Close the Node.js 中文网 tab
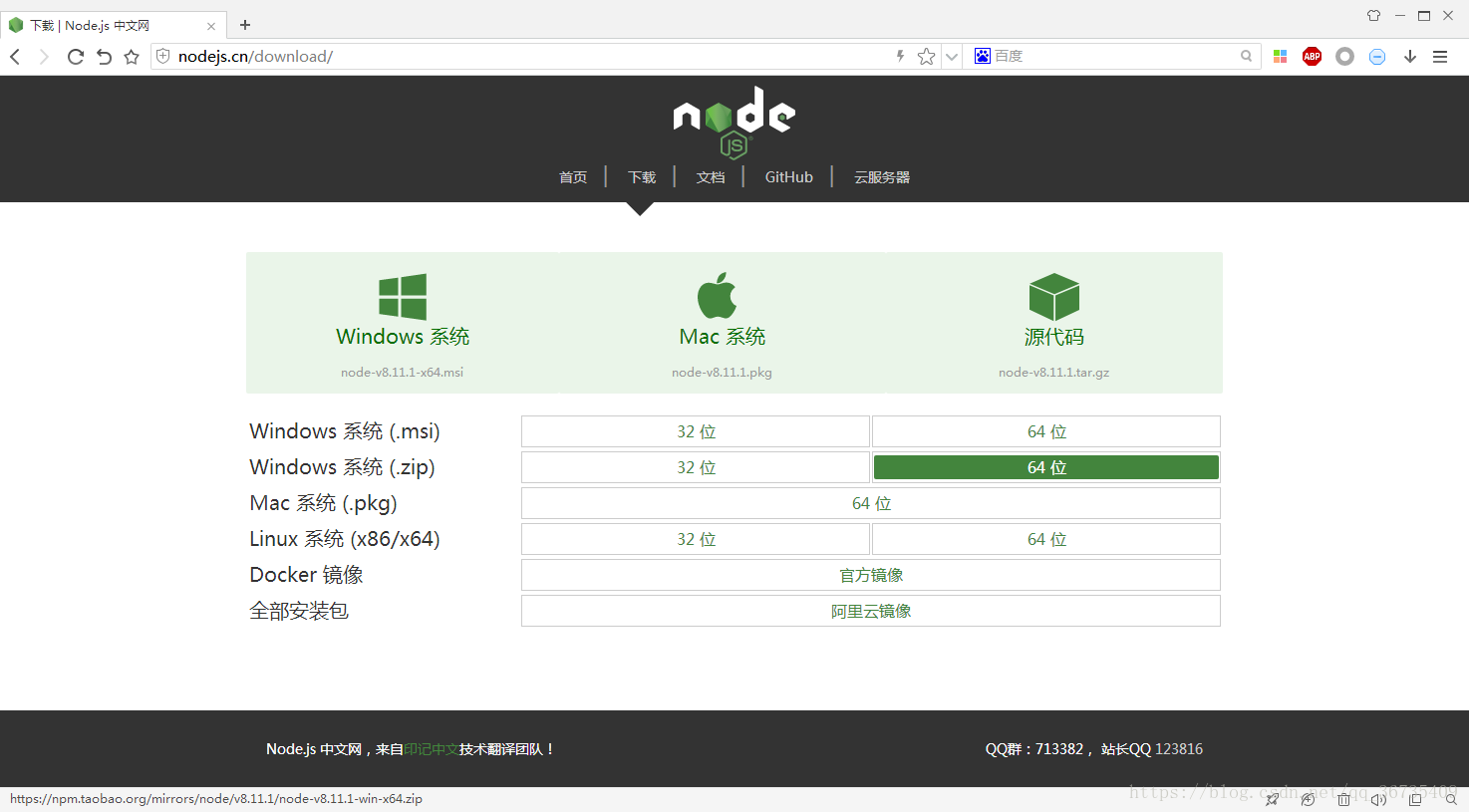1469x812 pixels. coord(211,26)
